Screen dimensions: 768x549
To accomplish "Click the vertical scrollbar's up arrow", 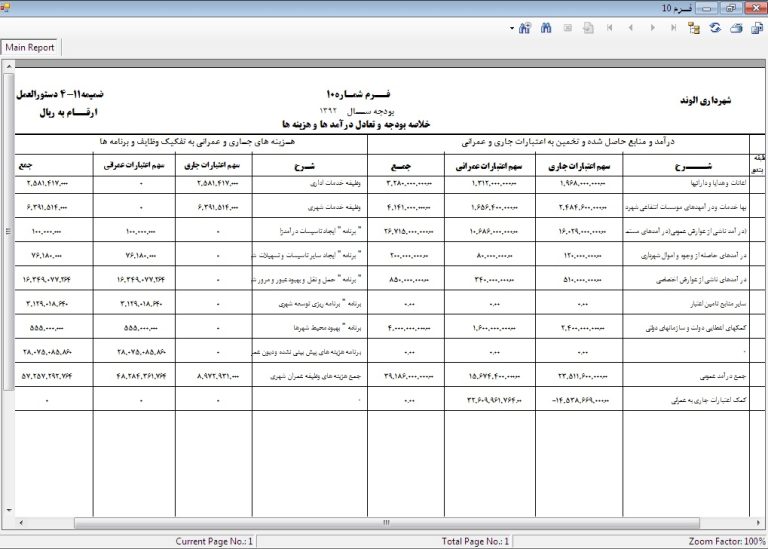I will (x=8, y=68).
